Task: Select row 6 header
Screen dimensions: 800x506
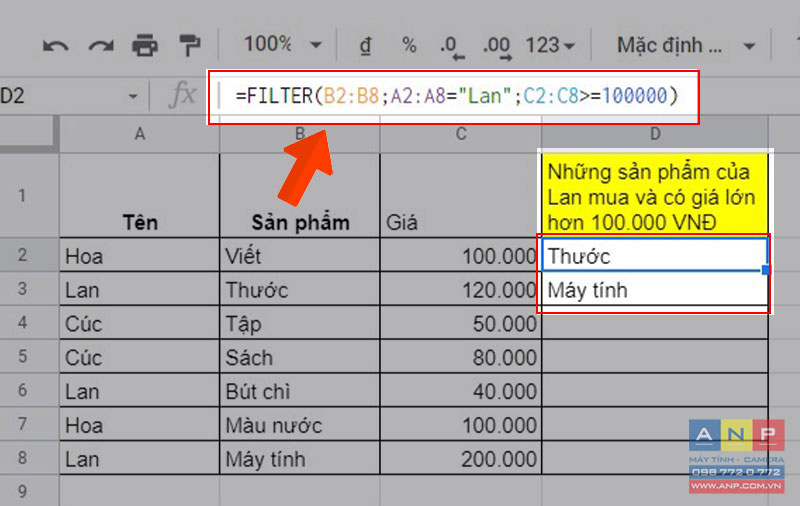Action: point(30,390)
